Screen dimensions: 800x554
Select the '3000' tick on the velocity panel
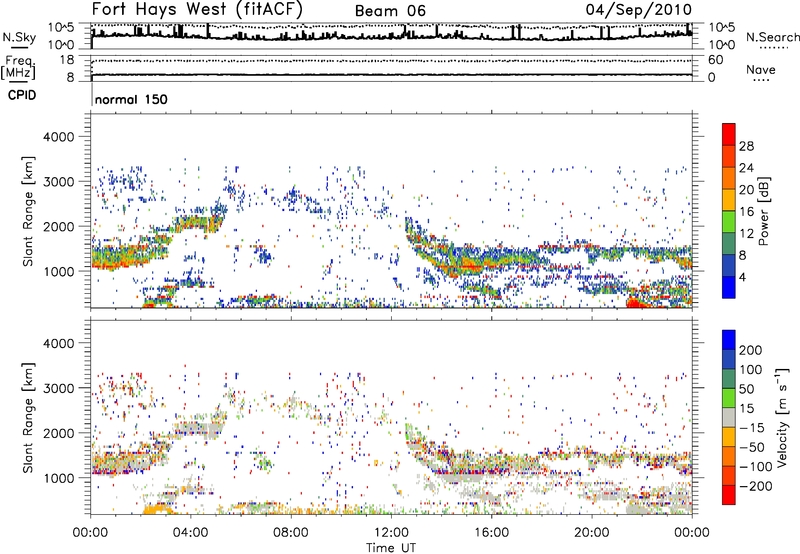(59, 388)
